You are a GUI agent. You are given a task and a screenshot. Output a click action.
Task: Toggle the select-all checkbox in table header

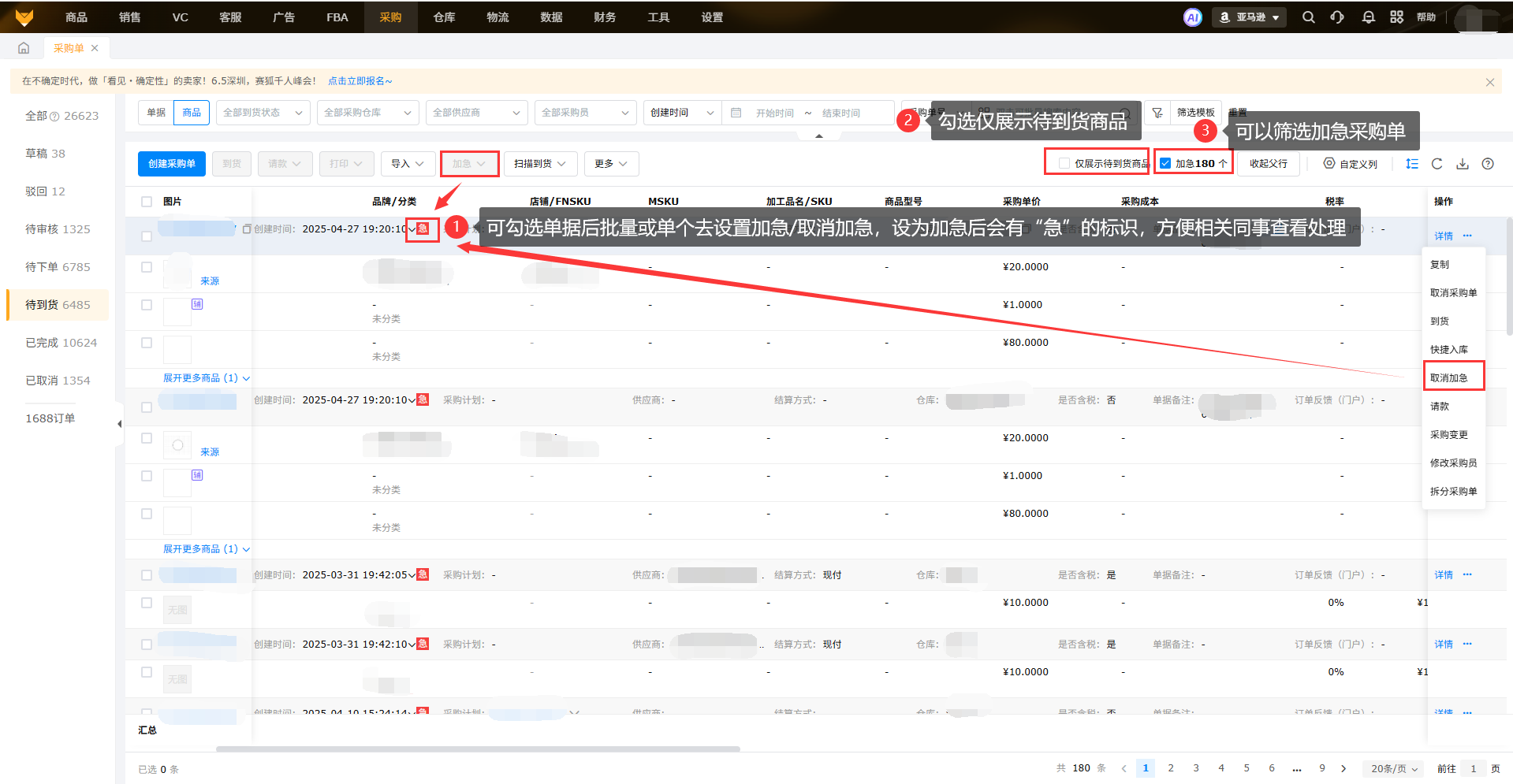coord(147,202)
